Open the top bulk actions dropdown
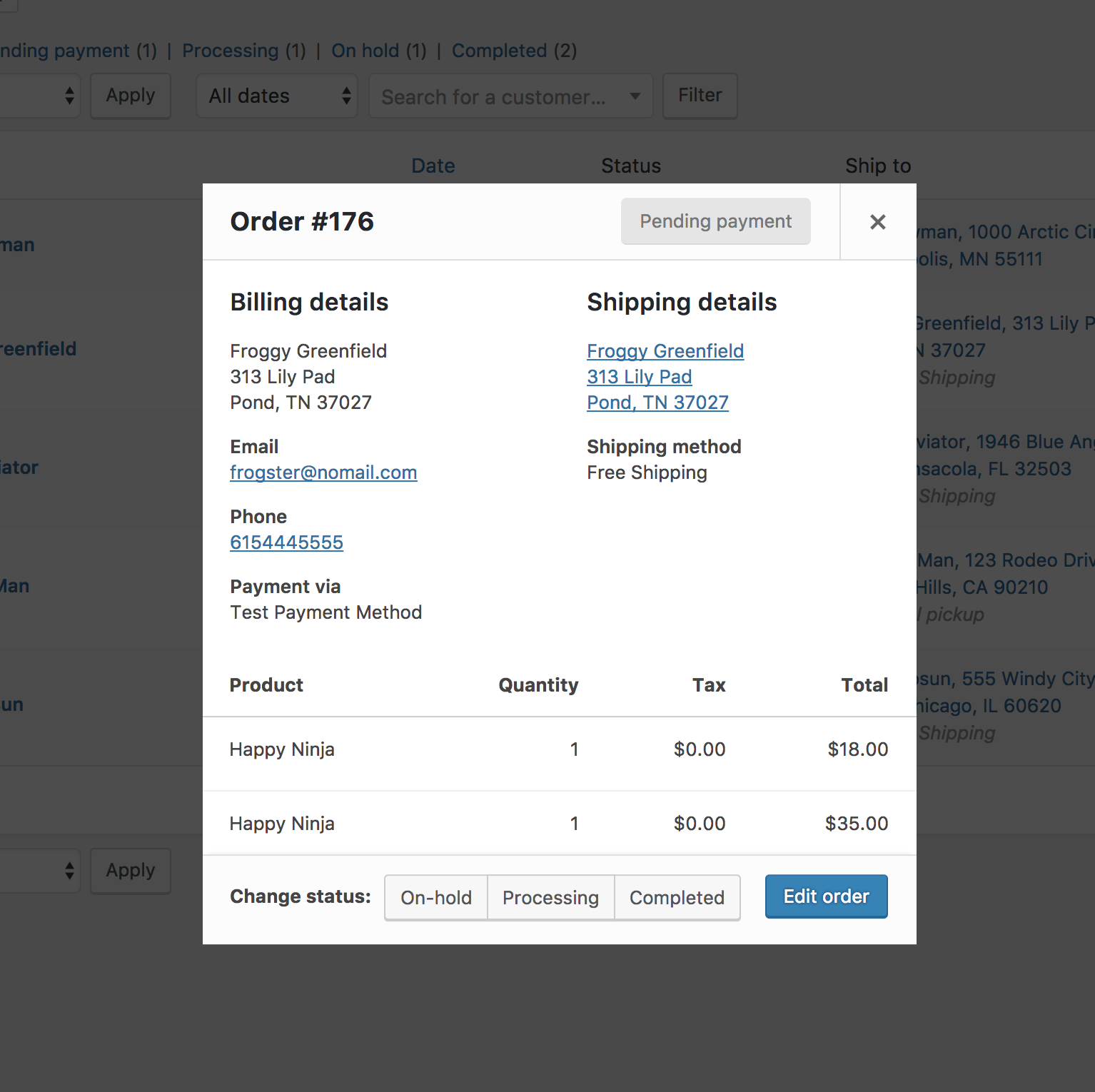 [x=39, y=96]
